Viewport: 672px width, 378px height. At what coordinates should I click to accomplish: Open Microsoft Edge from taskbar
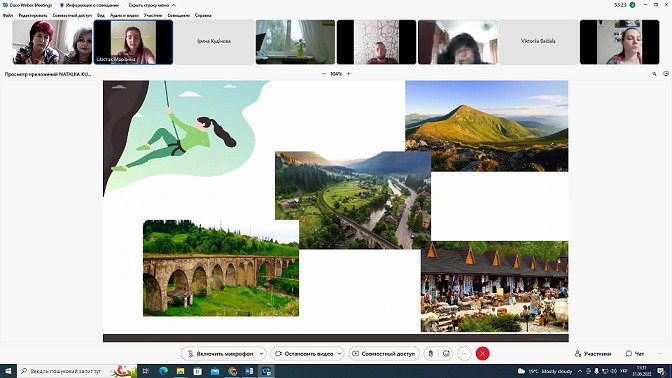coord(163,371)
